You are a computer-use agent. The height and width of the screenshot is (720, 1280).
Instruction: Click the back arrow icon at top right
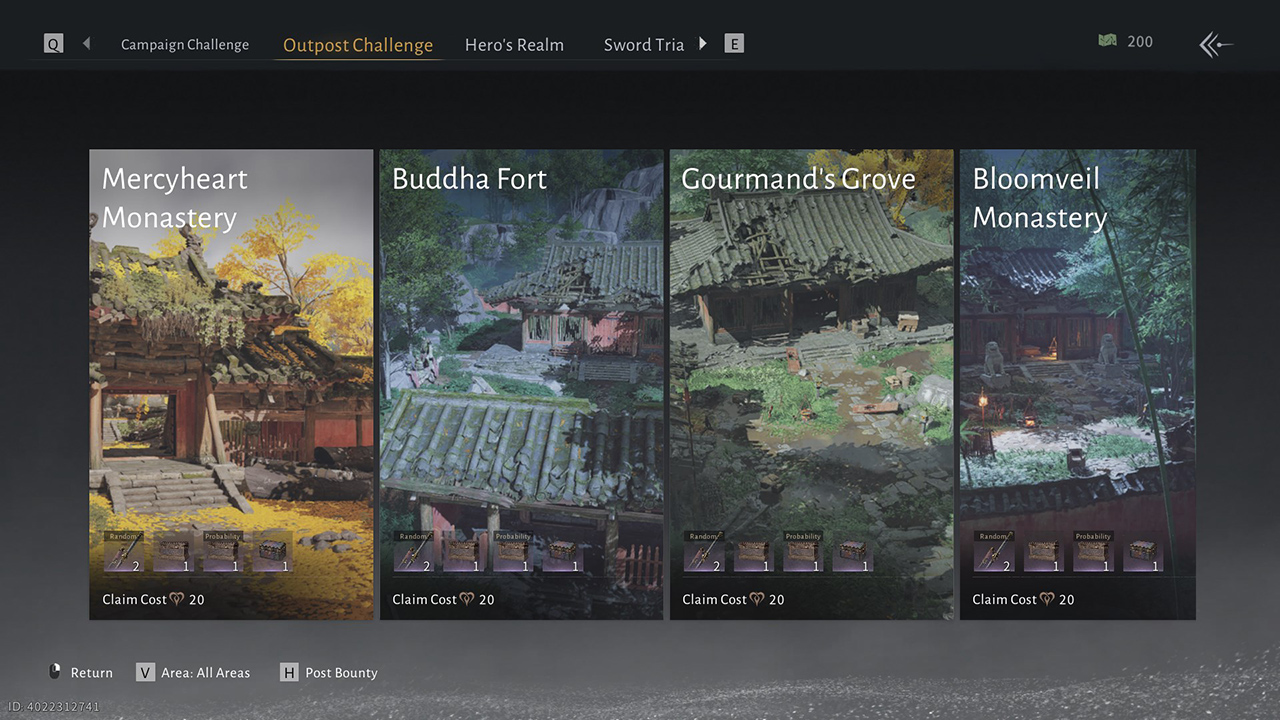[1216, 44]
